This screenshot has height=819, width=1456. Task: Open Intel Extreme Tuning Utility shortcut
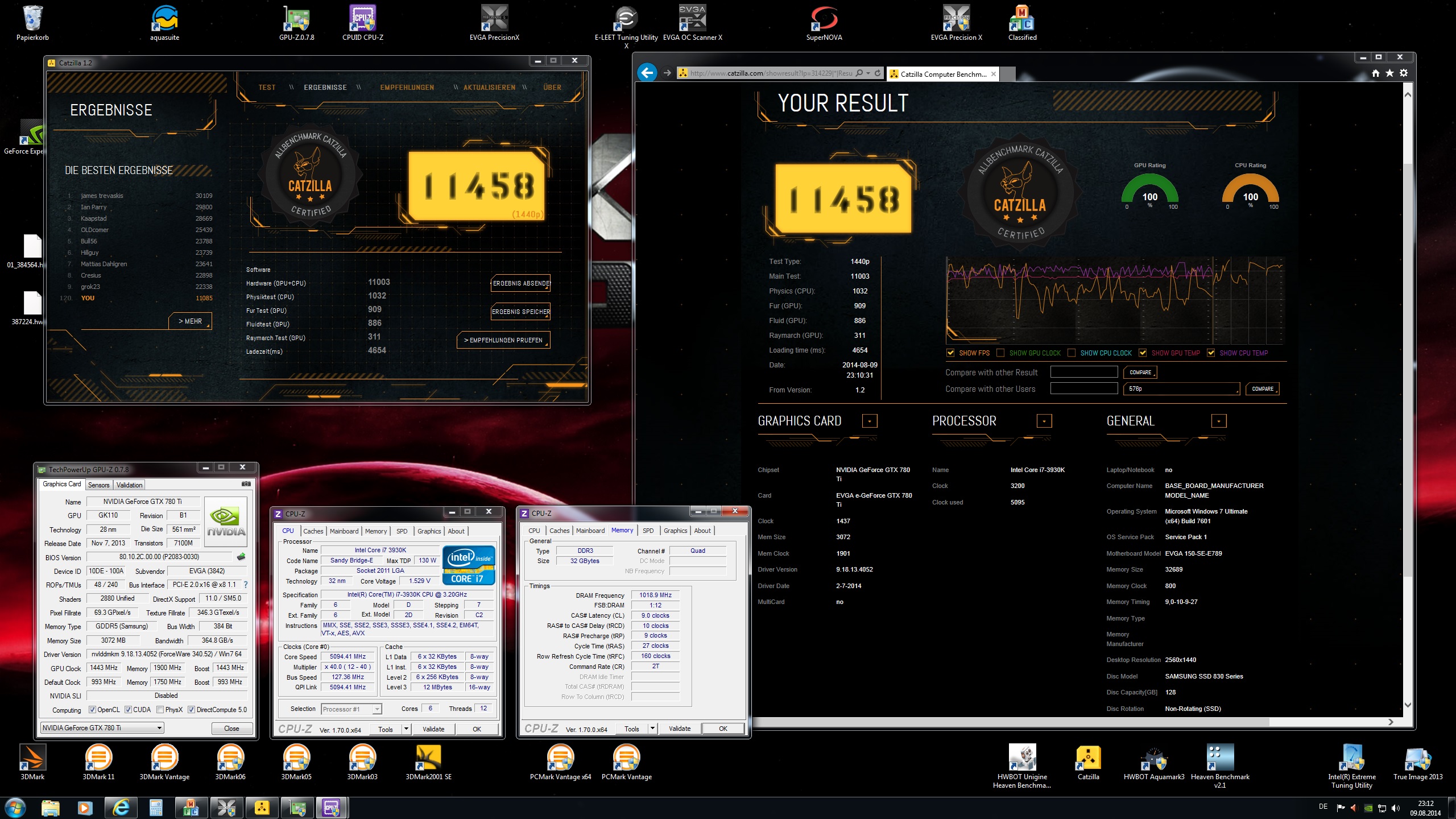point(1352,766)
